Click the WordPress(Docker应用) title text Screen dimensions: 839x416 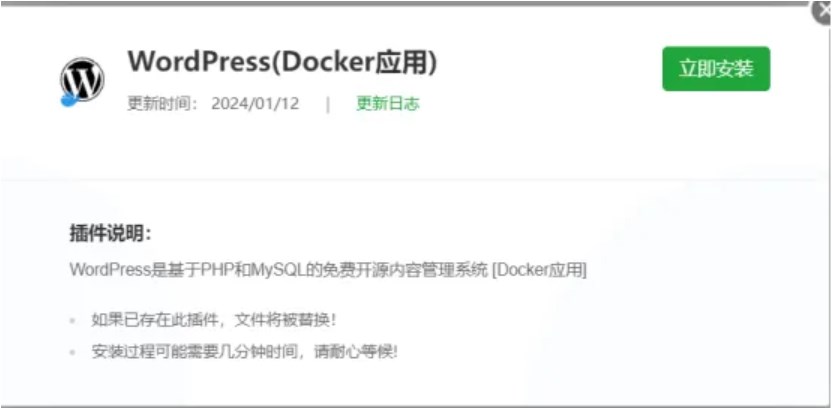coord(283,62)
